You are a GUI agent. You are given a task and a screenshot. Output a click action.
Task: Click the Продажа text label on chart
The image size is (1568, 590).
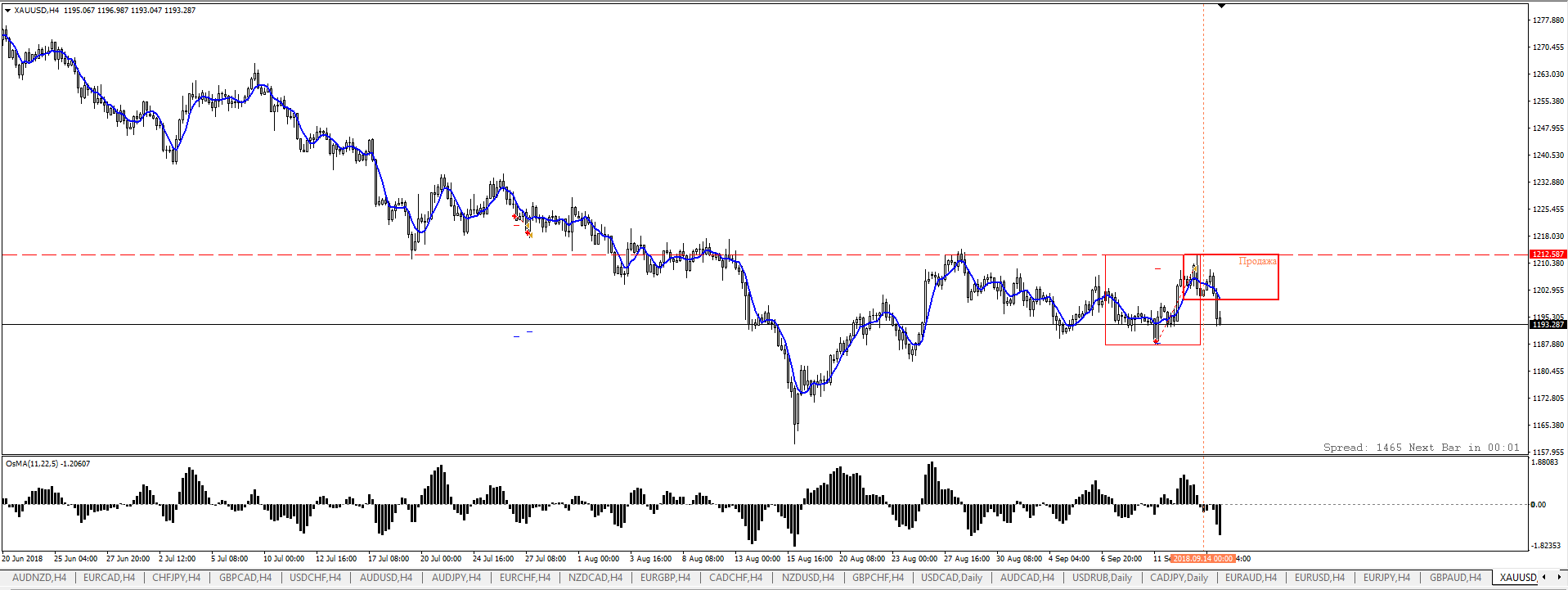(1257, 261)
